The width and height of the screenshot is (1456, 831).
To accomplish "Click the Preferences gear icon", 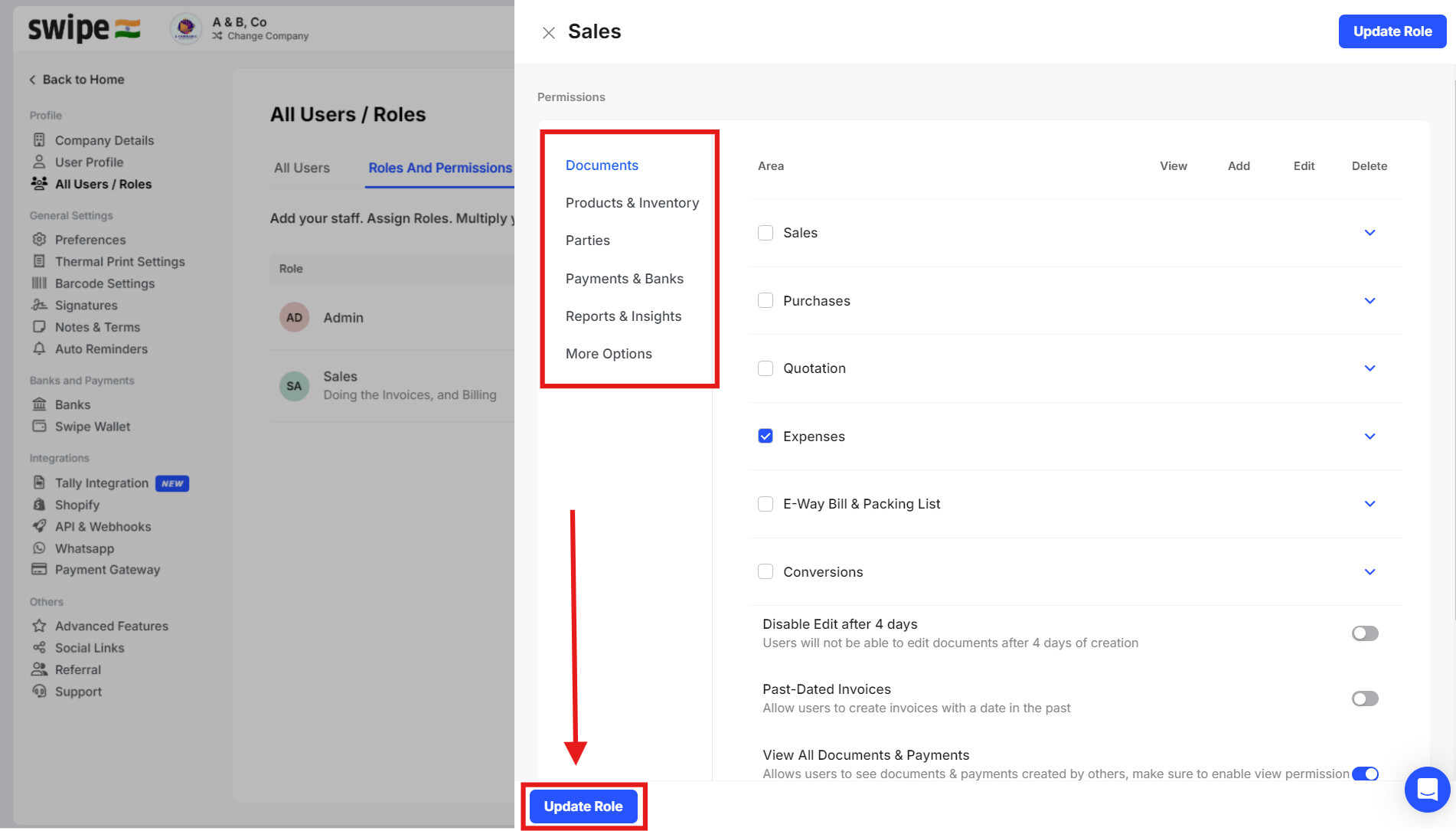I will coord(39,240).
